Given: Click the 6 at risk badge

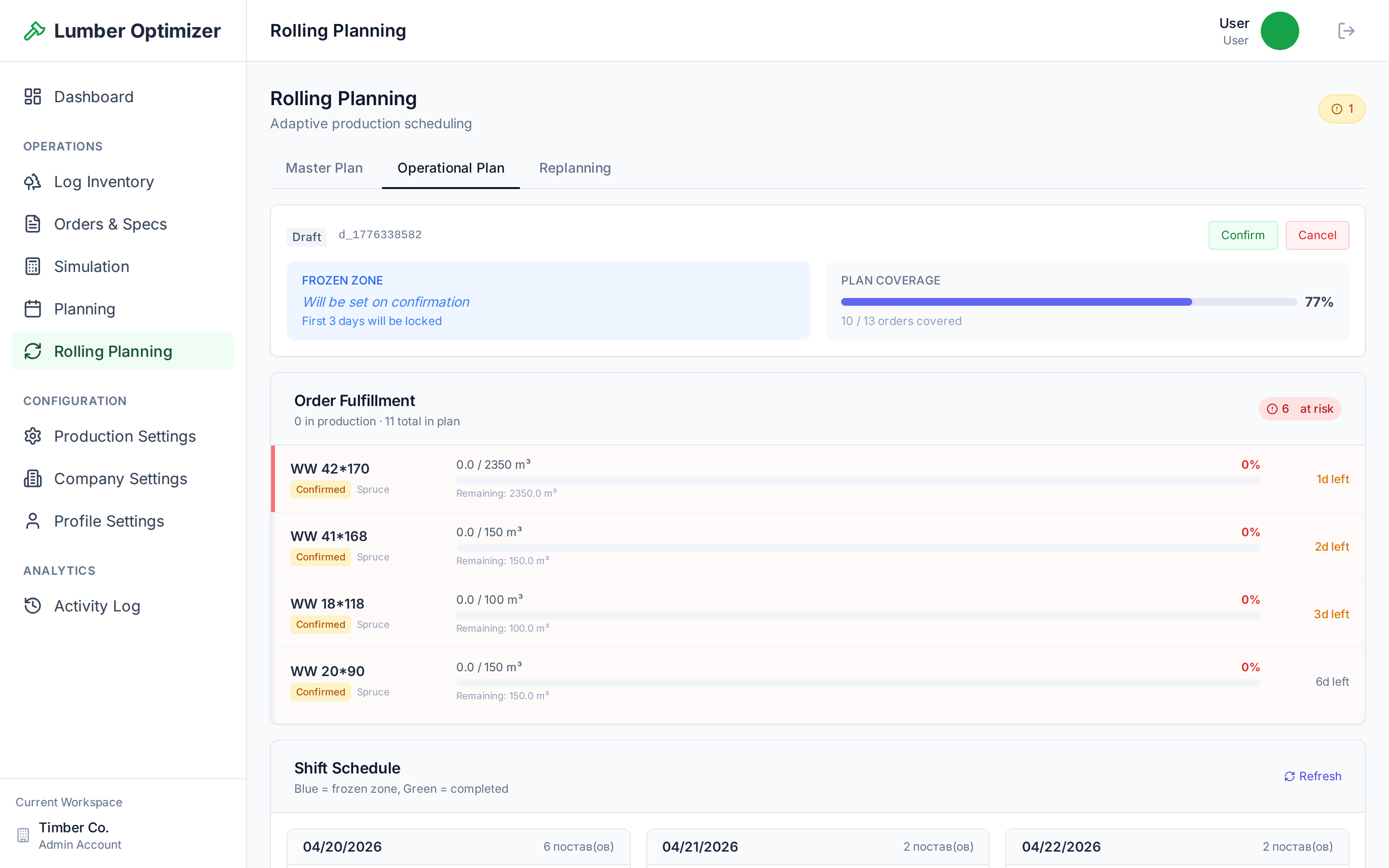Looking at the screenshot, I should coord(1299,409).
